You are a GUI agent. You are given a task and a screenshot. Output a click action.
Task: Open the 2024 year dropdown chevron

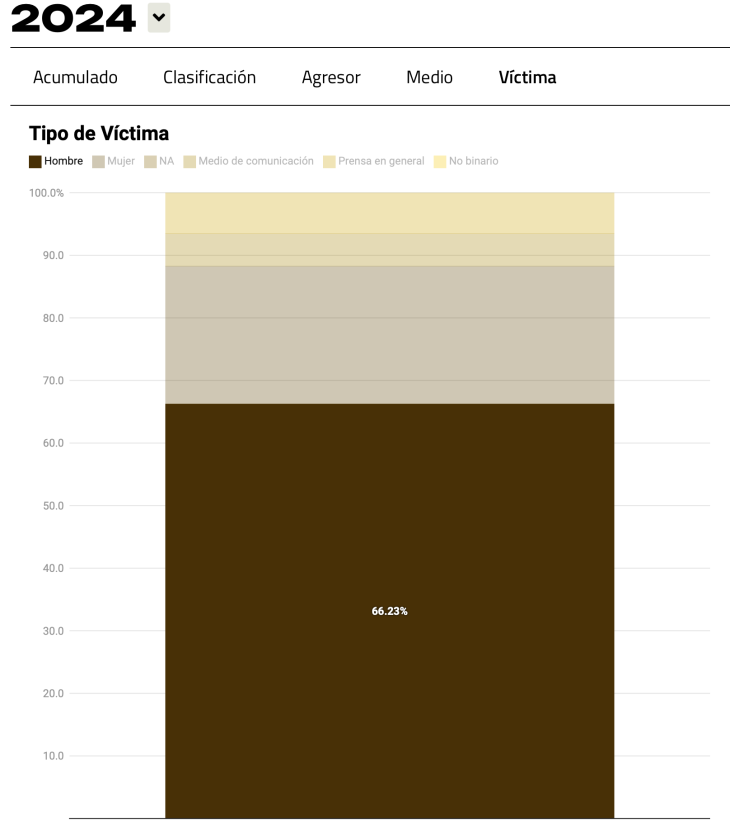coord(159,17)
